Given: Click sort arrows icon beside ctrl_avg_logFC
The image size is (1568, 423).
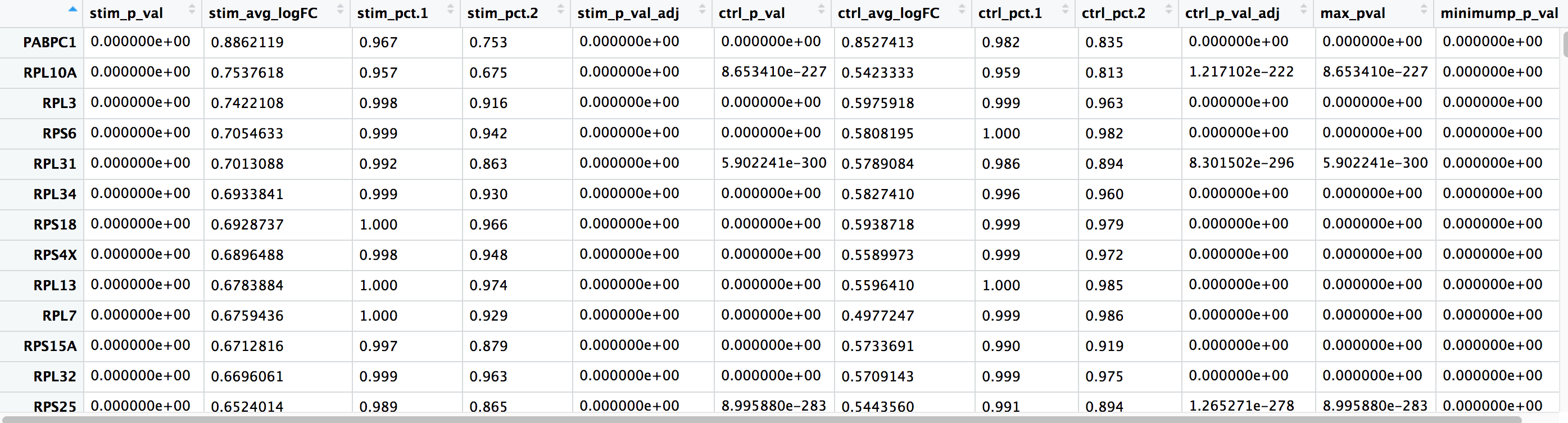Looking at the screenshot, I should pyautogui.click(x=962, y=8).
